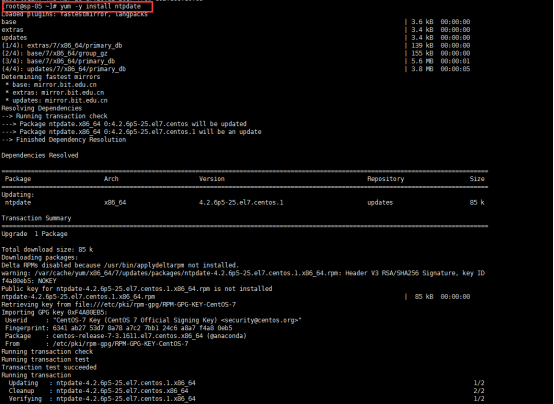Click the 'Dependencies Resolved' line
The image size is (554, 404).
(x=40, y=156)
